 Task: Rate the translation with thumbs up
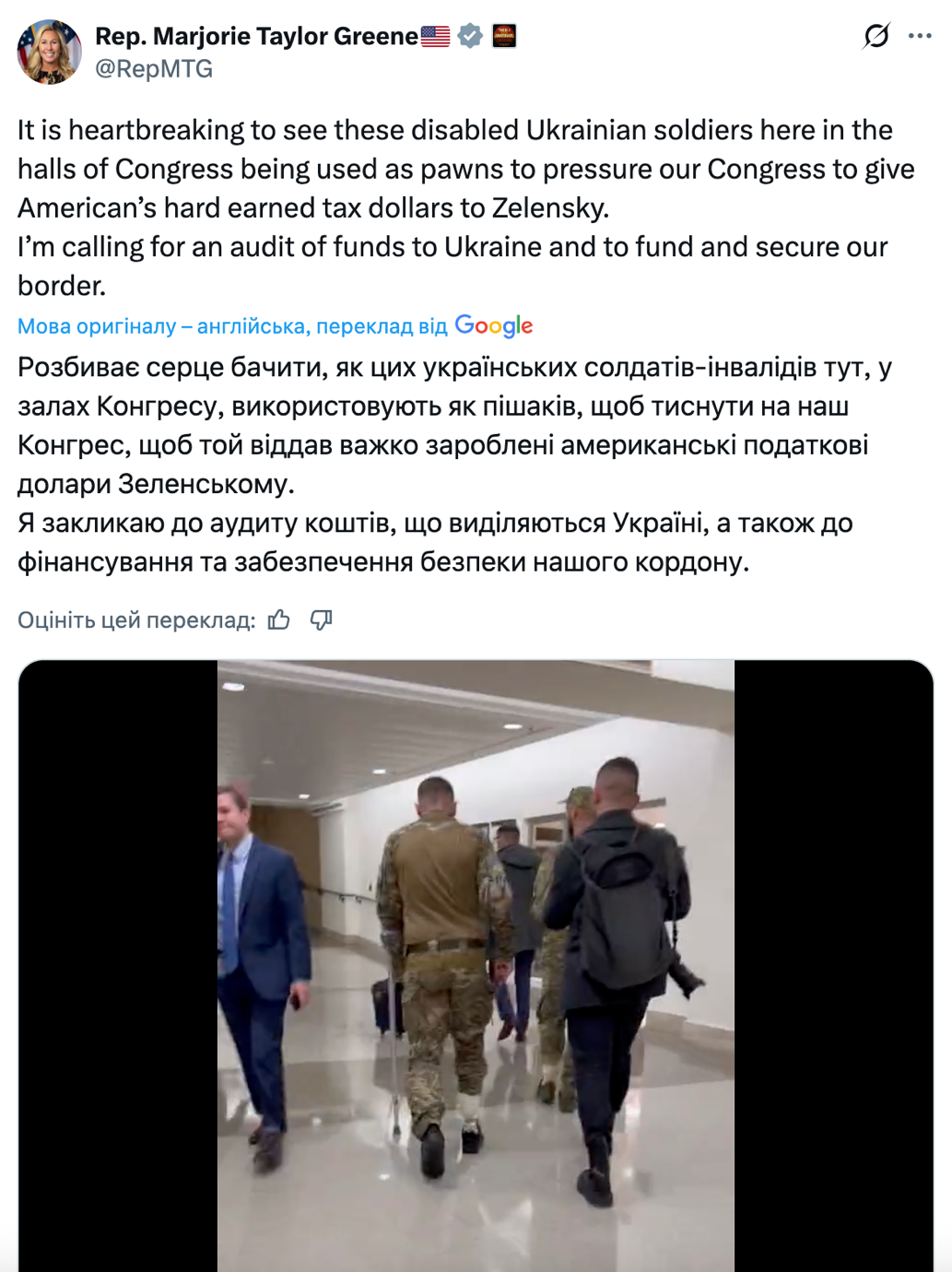pos(279,620)
